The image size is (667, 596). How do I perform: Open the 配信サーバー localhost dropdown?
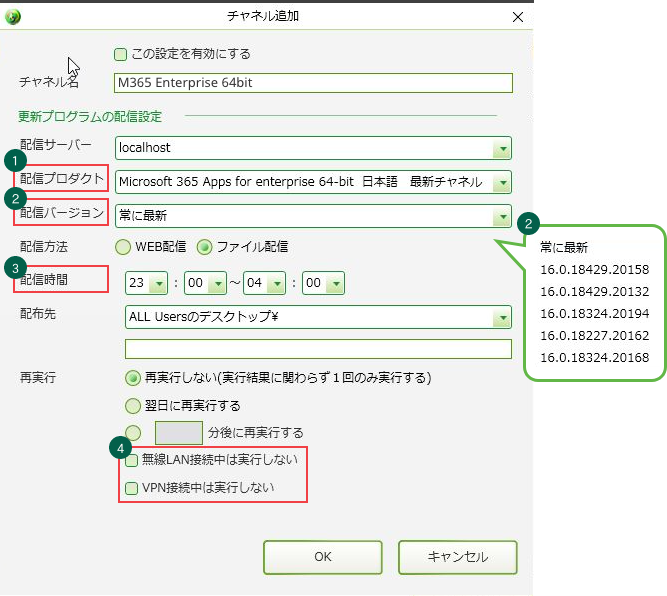click(313, 148)
